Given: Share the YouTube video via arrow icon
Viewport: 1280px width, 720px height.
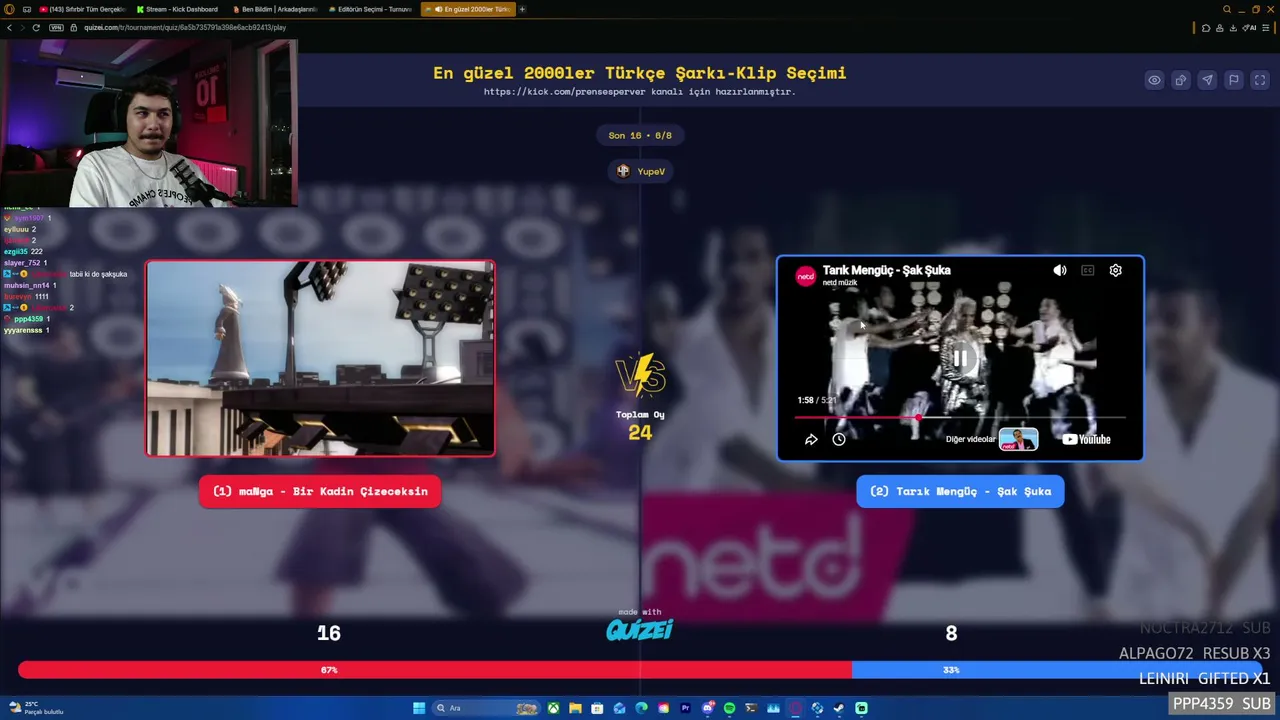Looking at the screenshot, I should click(x=811, y=439).
